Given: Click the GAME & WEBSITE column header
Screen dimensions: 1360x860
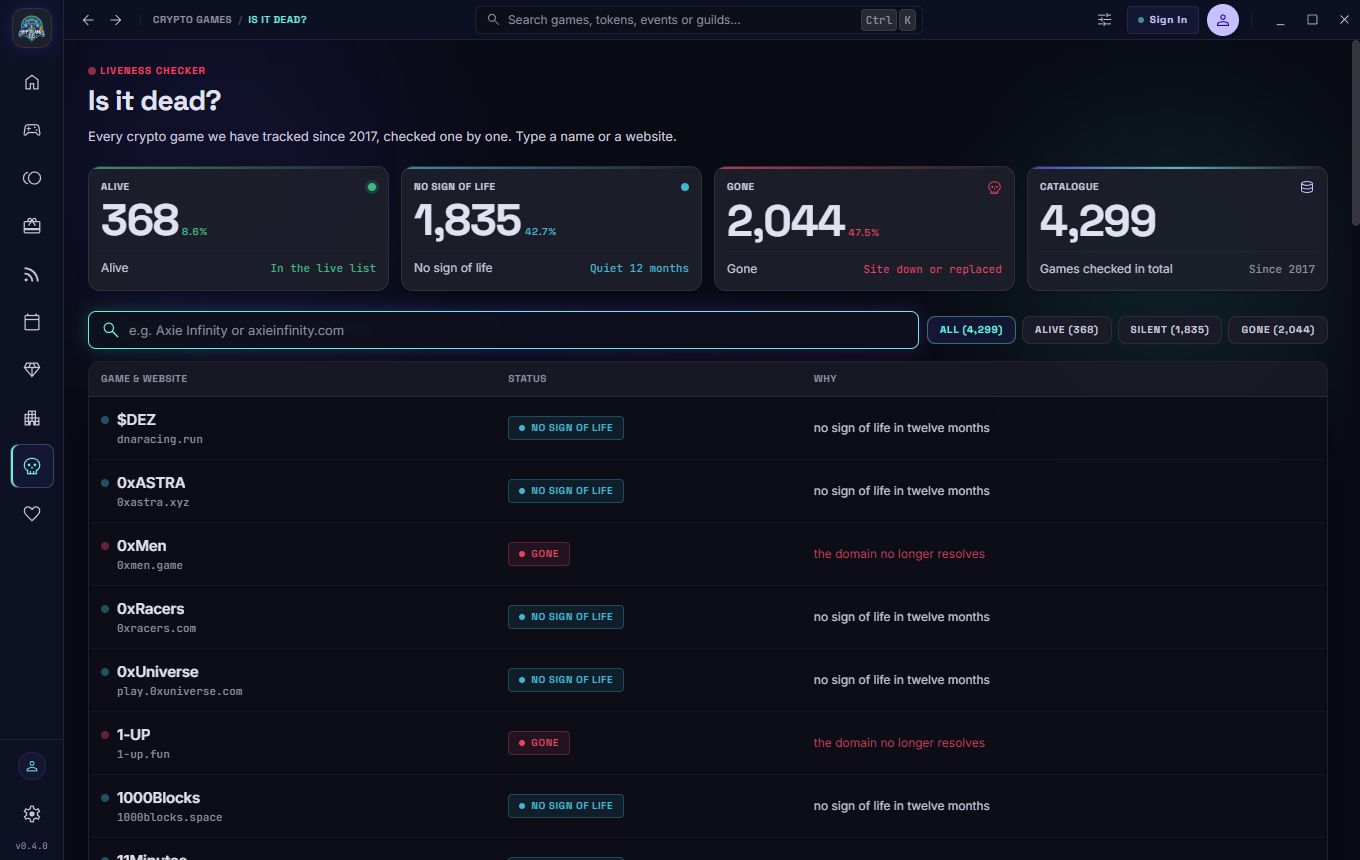Looking at the screenshot, I should [144, 379].
